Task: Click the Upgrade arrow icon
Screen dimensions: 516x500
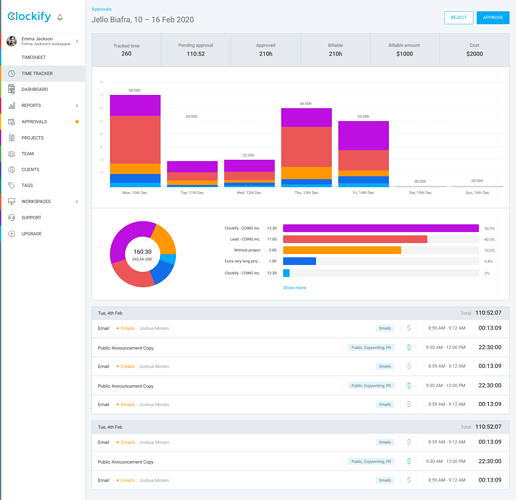Action: 12,234
